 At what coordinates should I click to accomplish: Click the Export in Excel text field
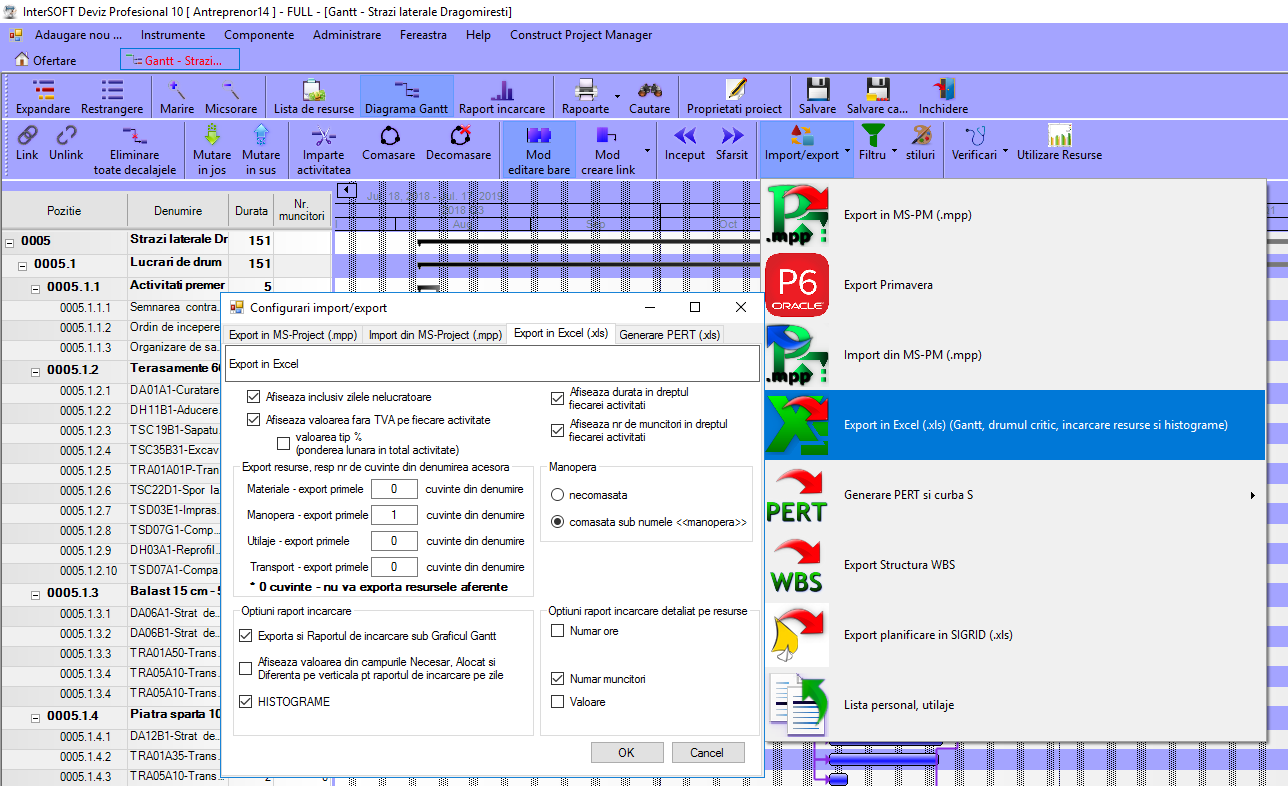(492, 364)
